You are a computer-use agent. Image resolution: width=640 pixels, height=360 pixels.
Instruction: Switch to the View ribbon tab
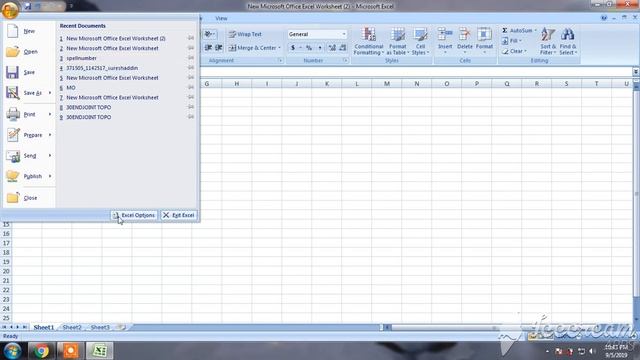pyautogui.click(x=221, y=18)
